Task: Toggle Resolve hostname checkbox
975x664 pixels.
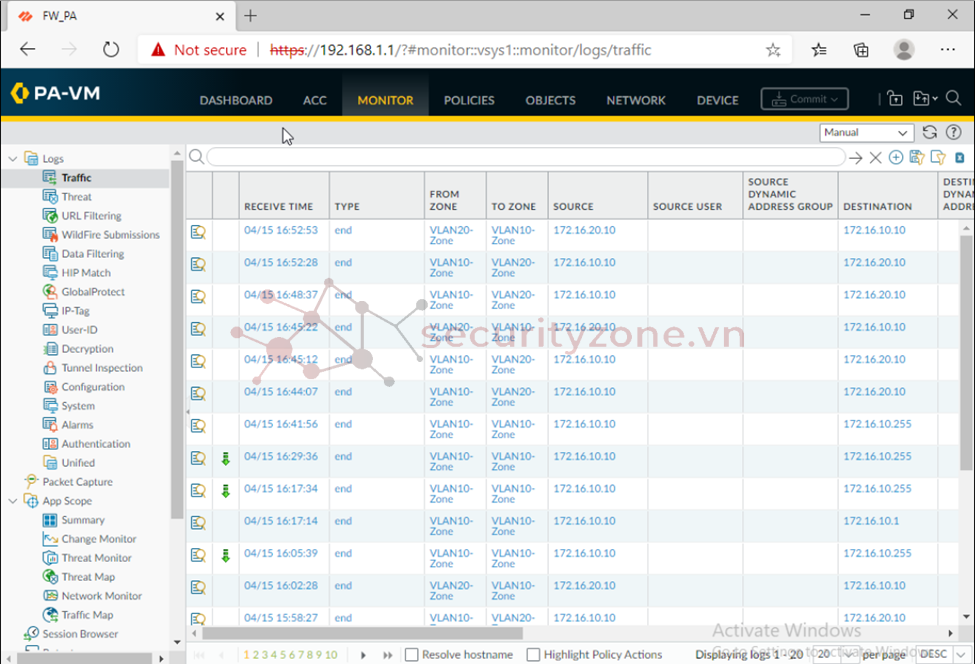Action: (x=412, y=655)
